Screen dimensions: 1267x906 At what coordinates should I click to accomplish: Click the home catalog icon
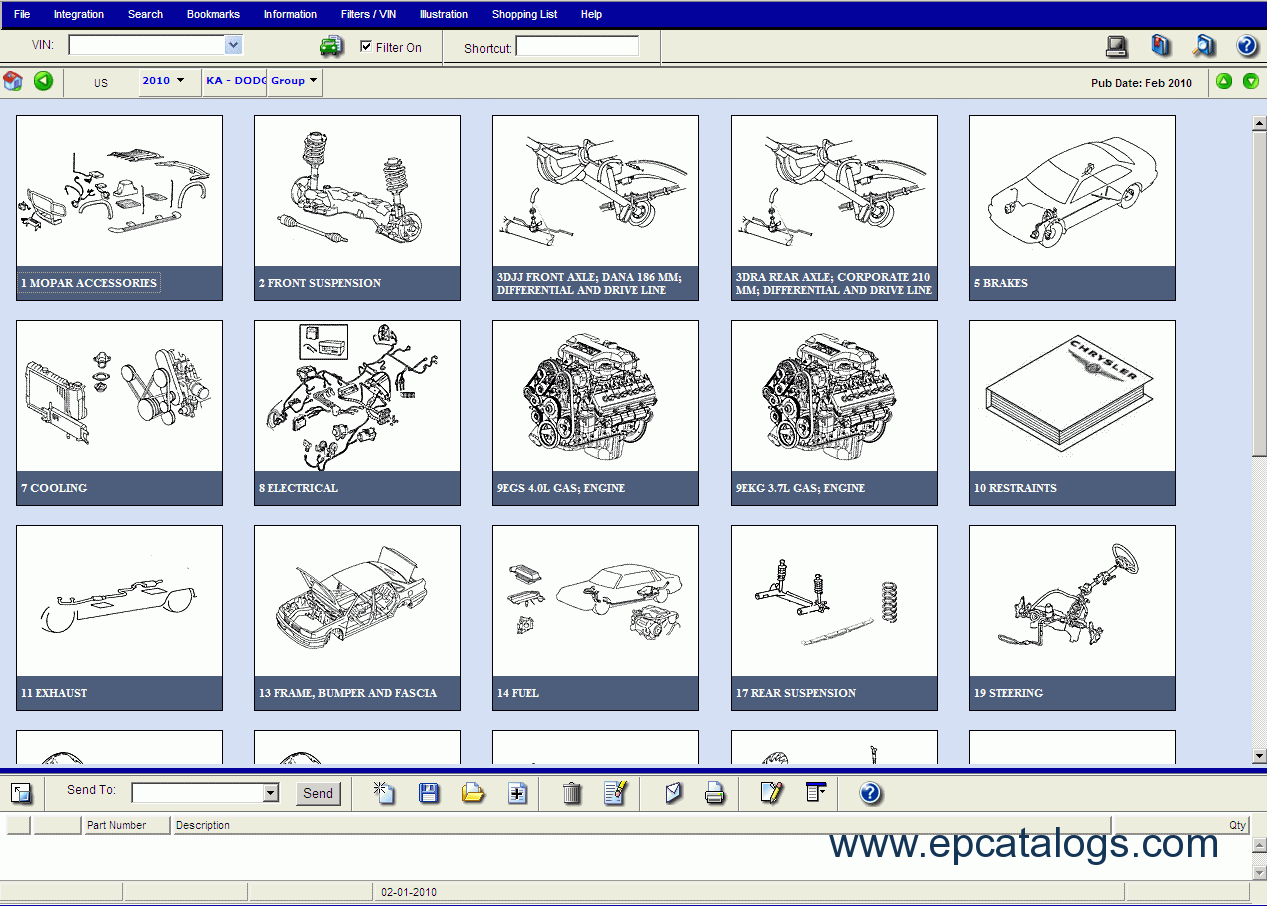tap(13, 81)
